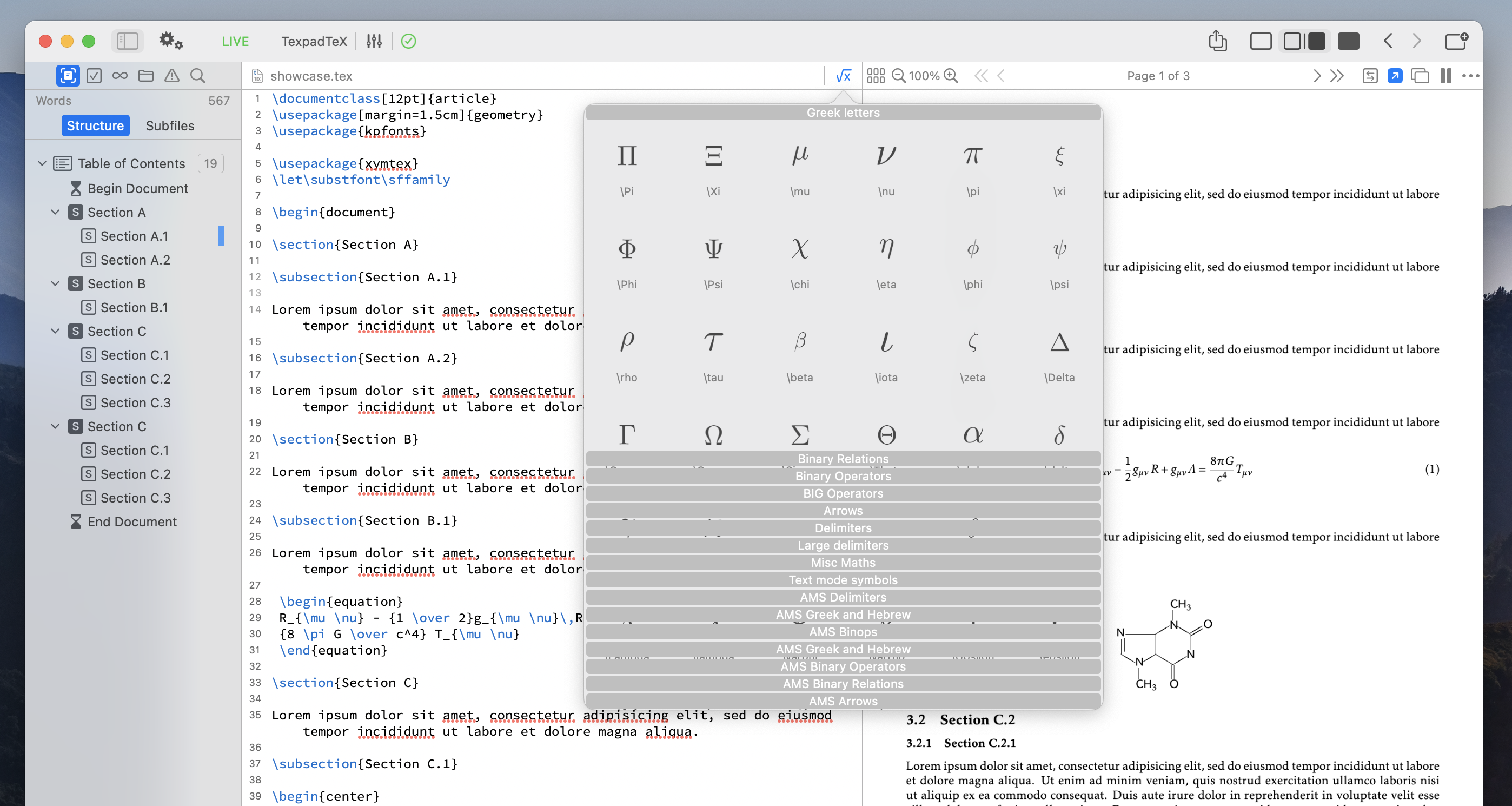Image resolution: width=1512 pixels, height=806 pixels.
Task: Select the Structure tab
Action: click(95, 125)
